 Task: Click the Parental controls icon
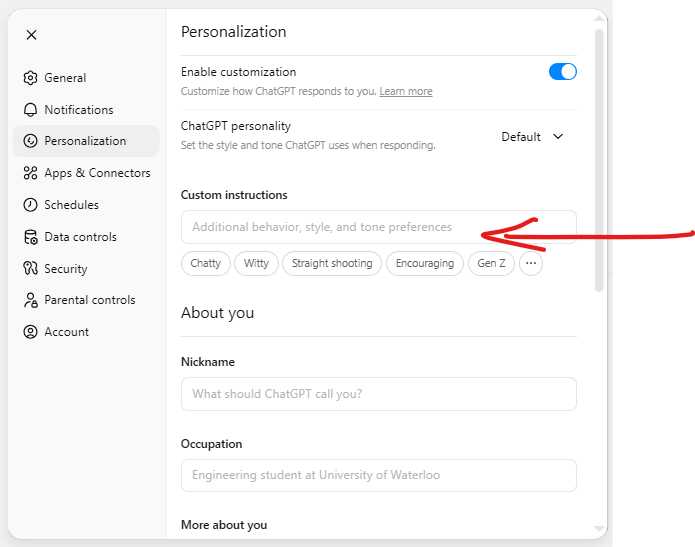pyautogui.click(x=31, y=300)
